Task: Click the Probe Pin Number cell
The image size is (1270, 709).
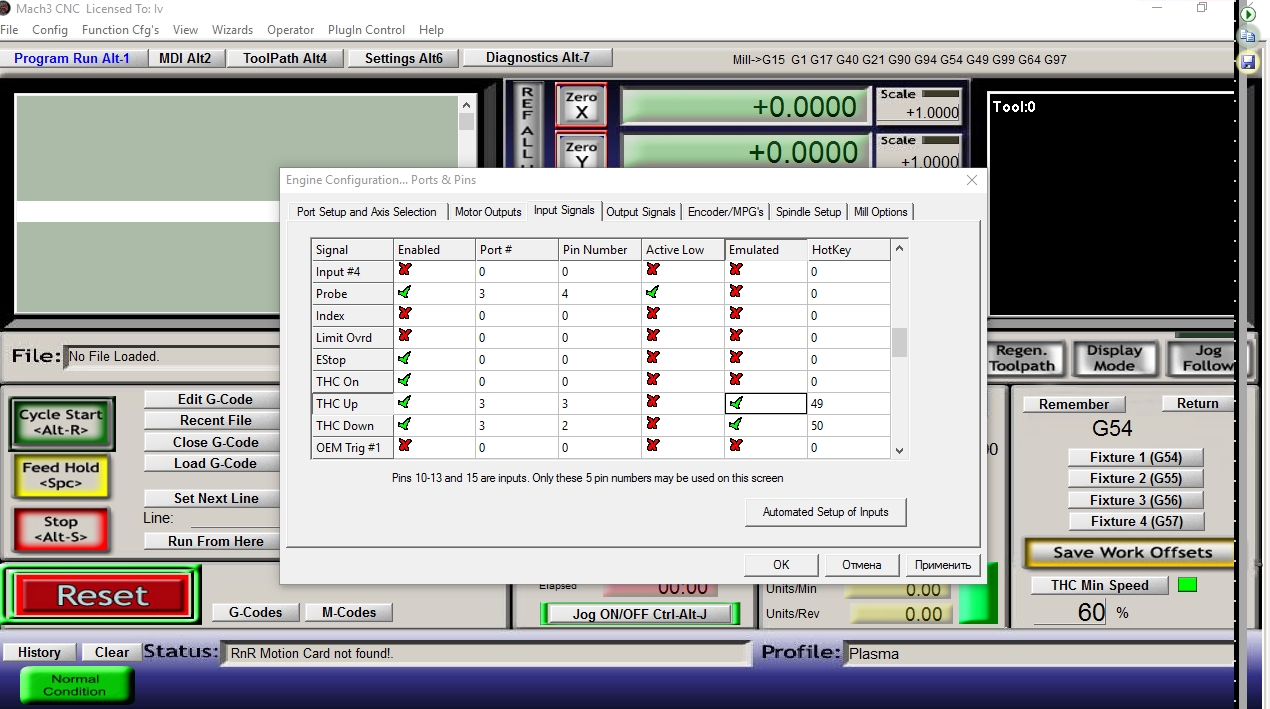Action: click(600, 293)
